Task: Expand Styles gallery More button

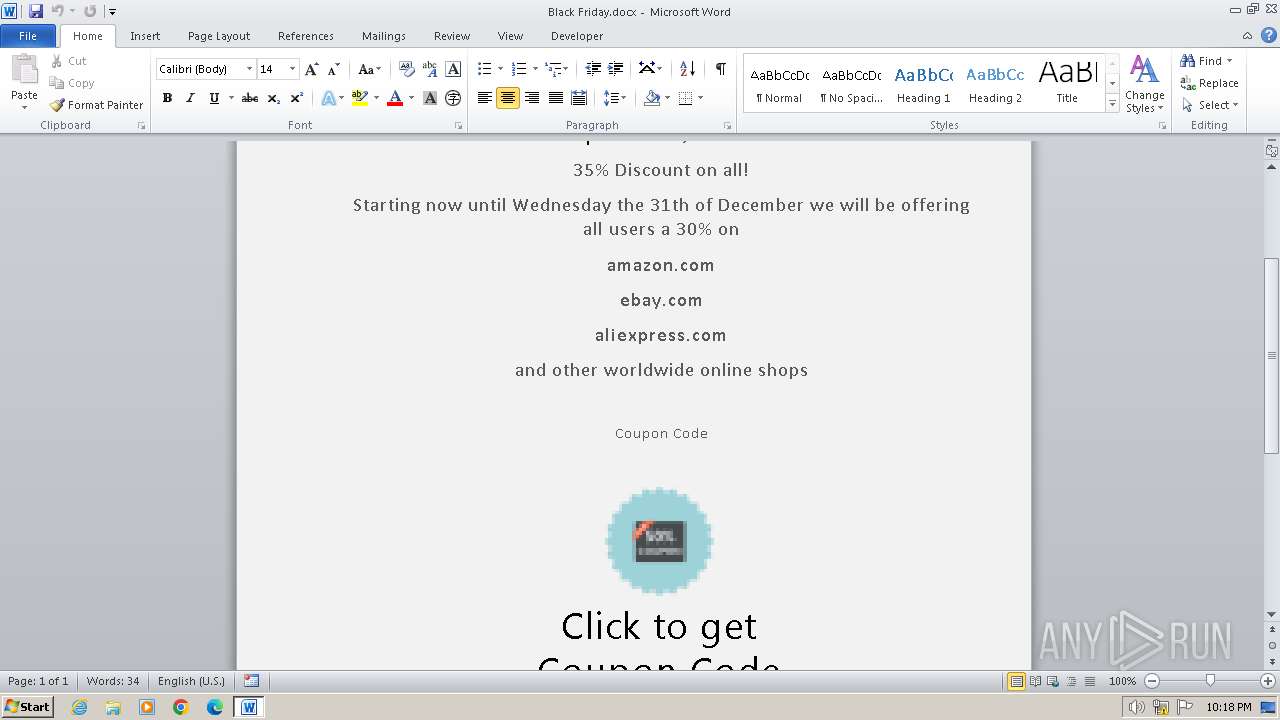Action: pos(1112,103)
